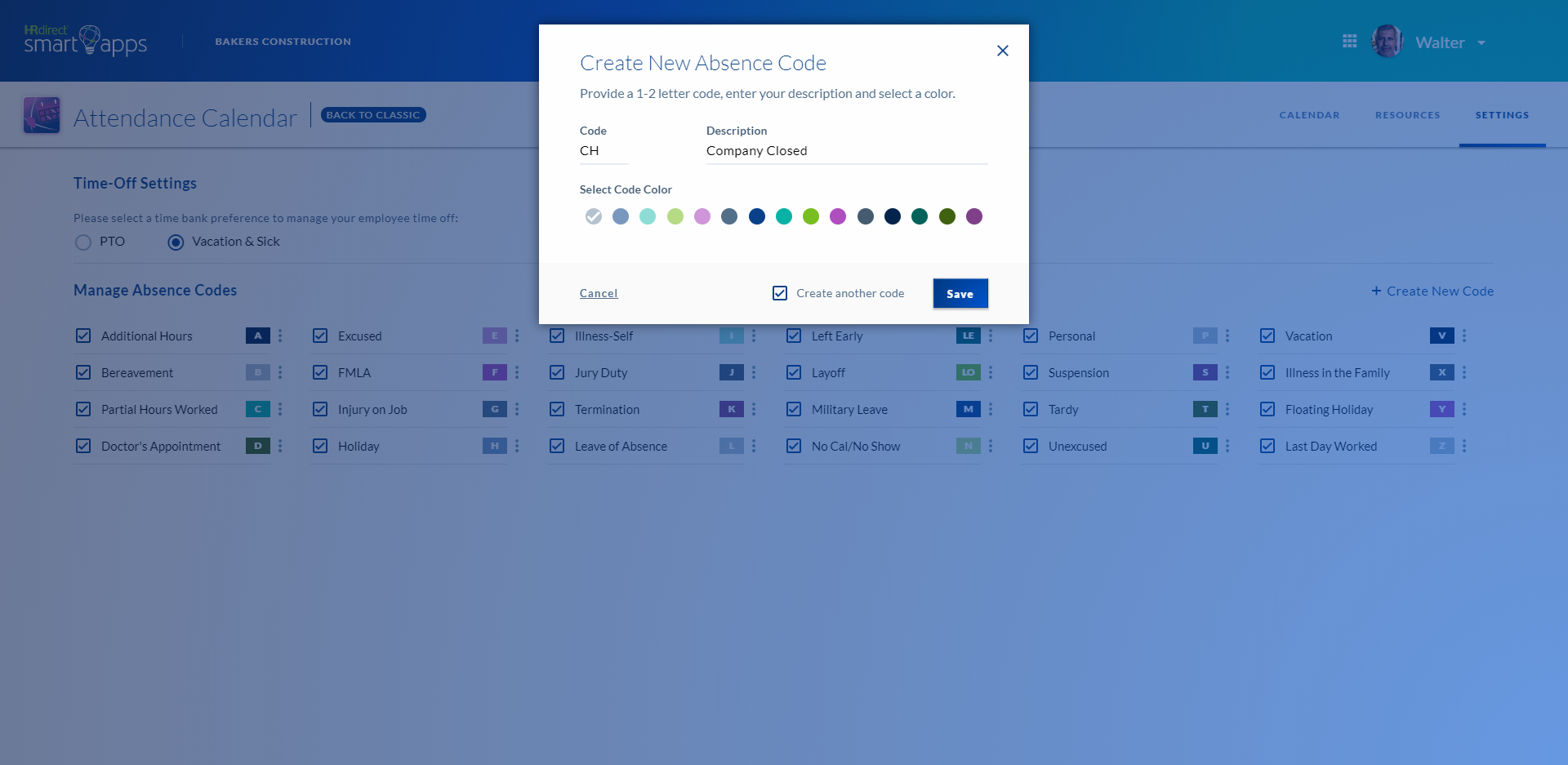
Task: Open options menu for Unexcused
Action: pyautogui.click(x=1227, y=446)
